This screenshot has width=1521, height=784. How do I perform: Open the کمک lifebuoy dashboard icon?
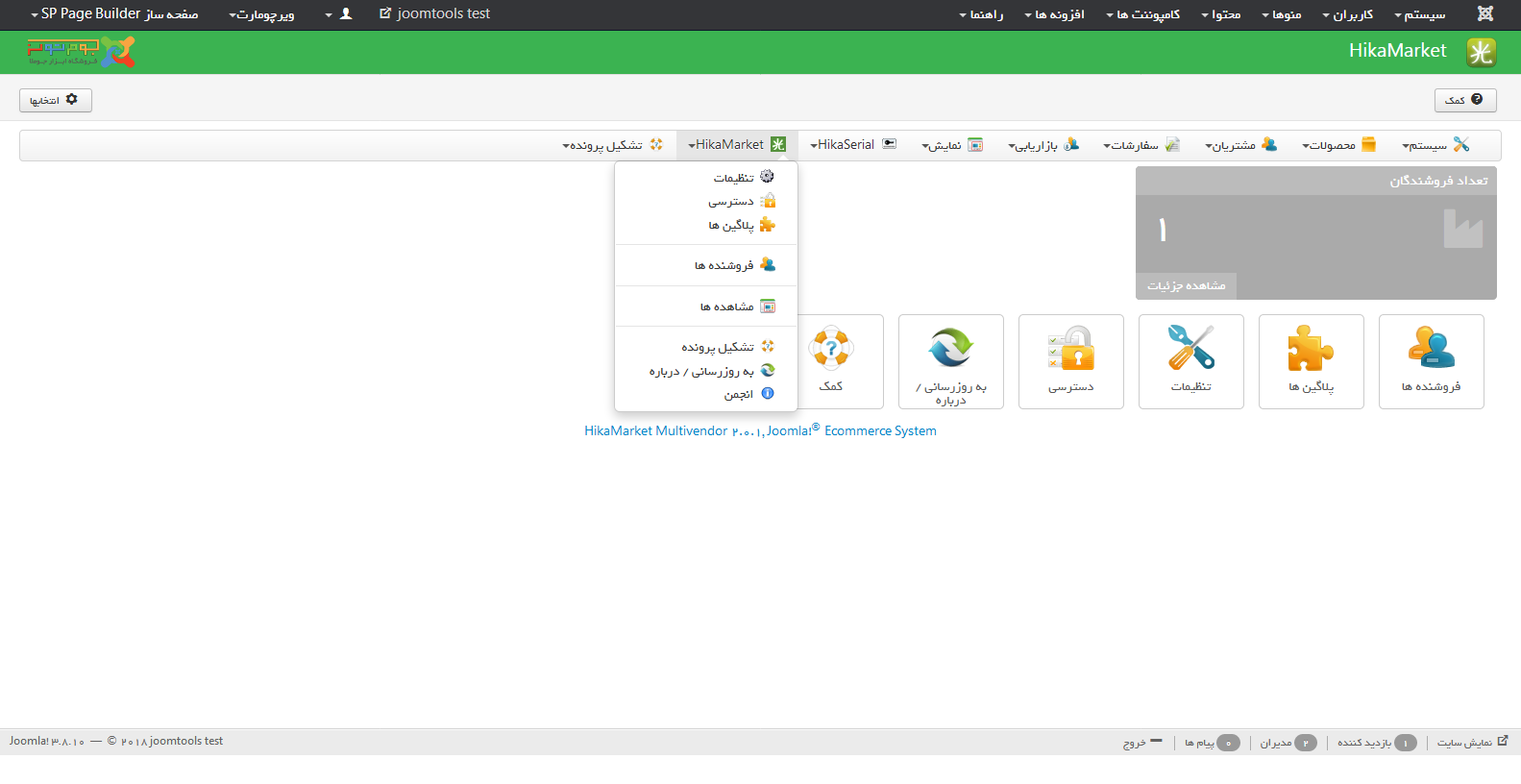pos(832,360)
